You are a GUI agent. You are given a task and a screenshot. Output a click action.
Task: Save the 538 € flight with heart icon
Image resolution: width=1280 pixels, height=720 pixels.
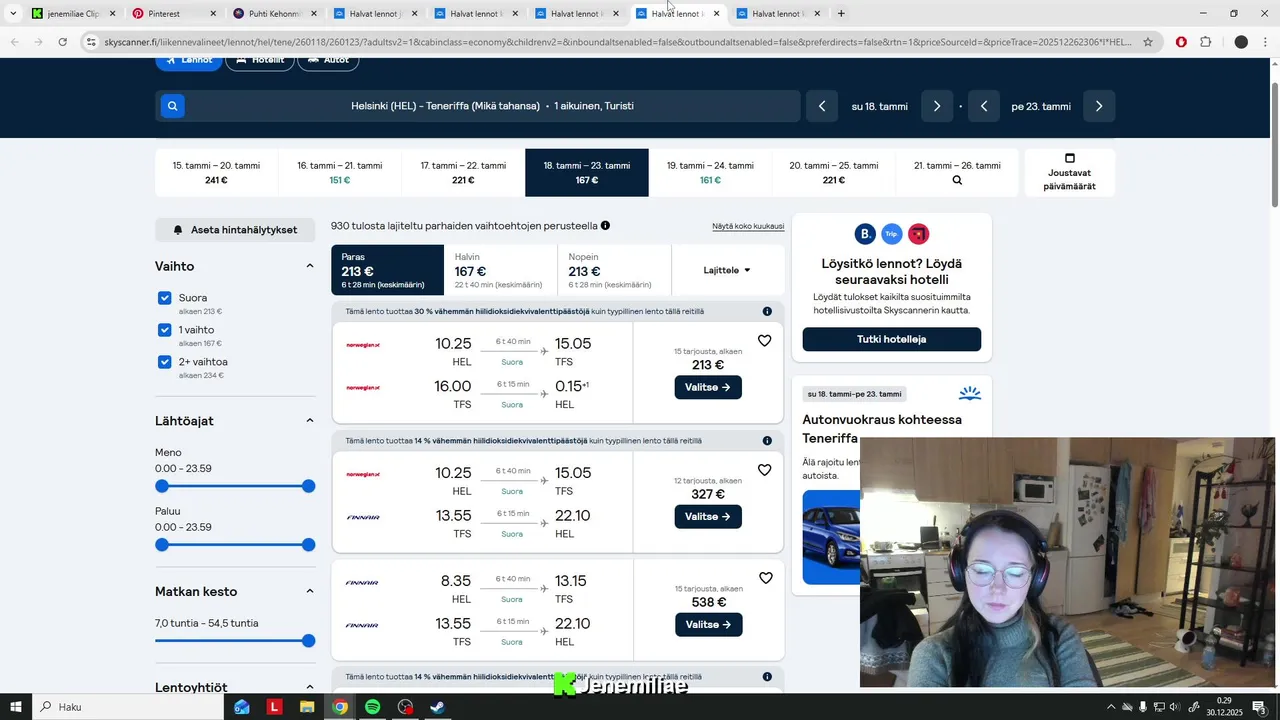pos(765,578)
